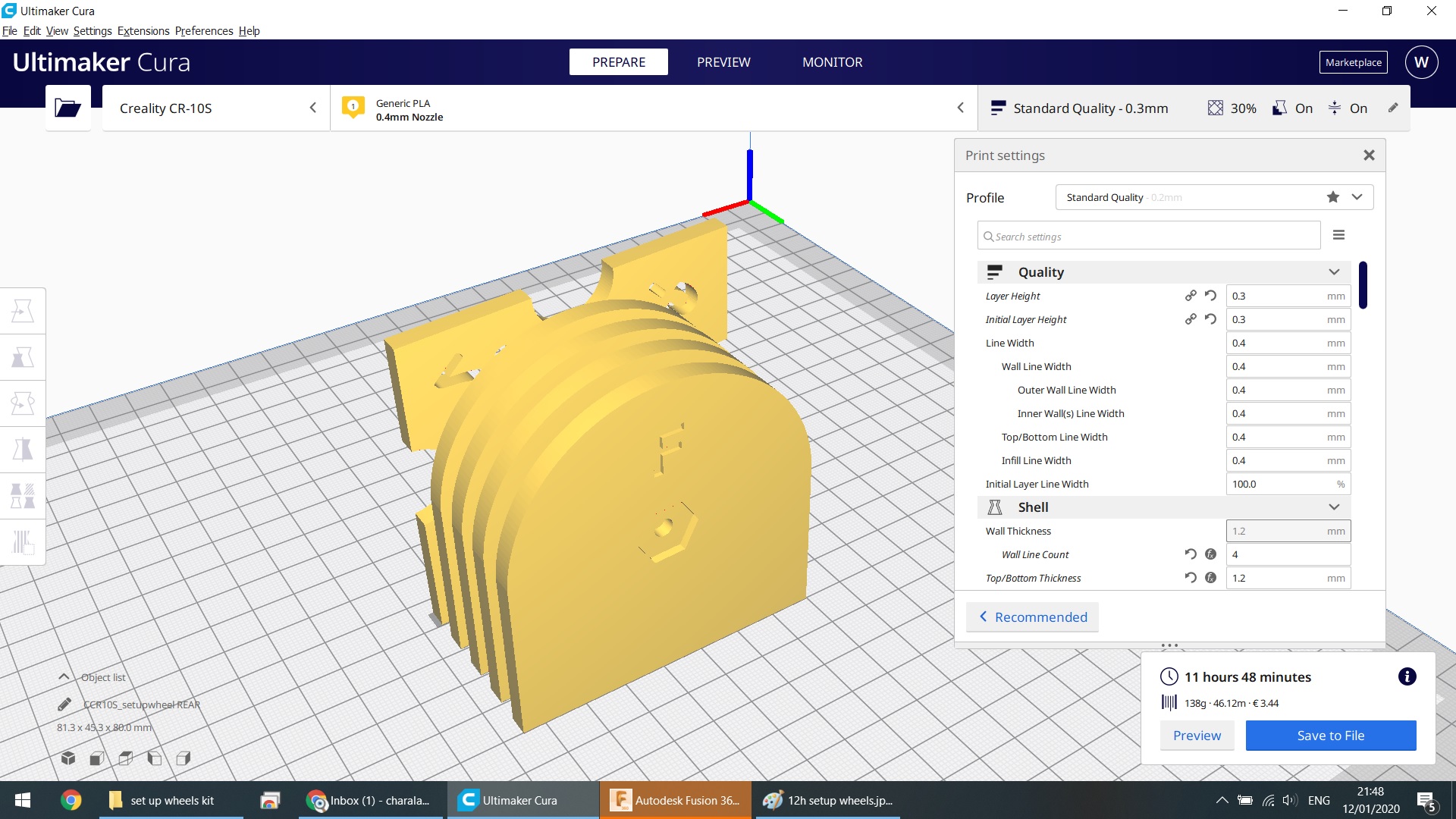Open print time info icon

pos(1407,676)
